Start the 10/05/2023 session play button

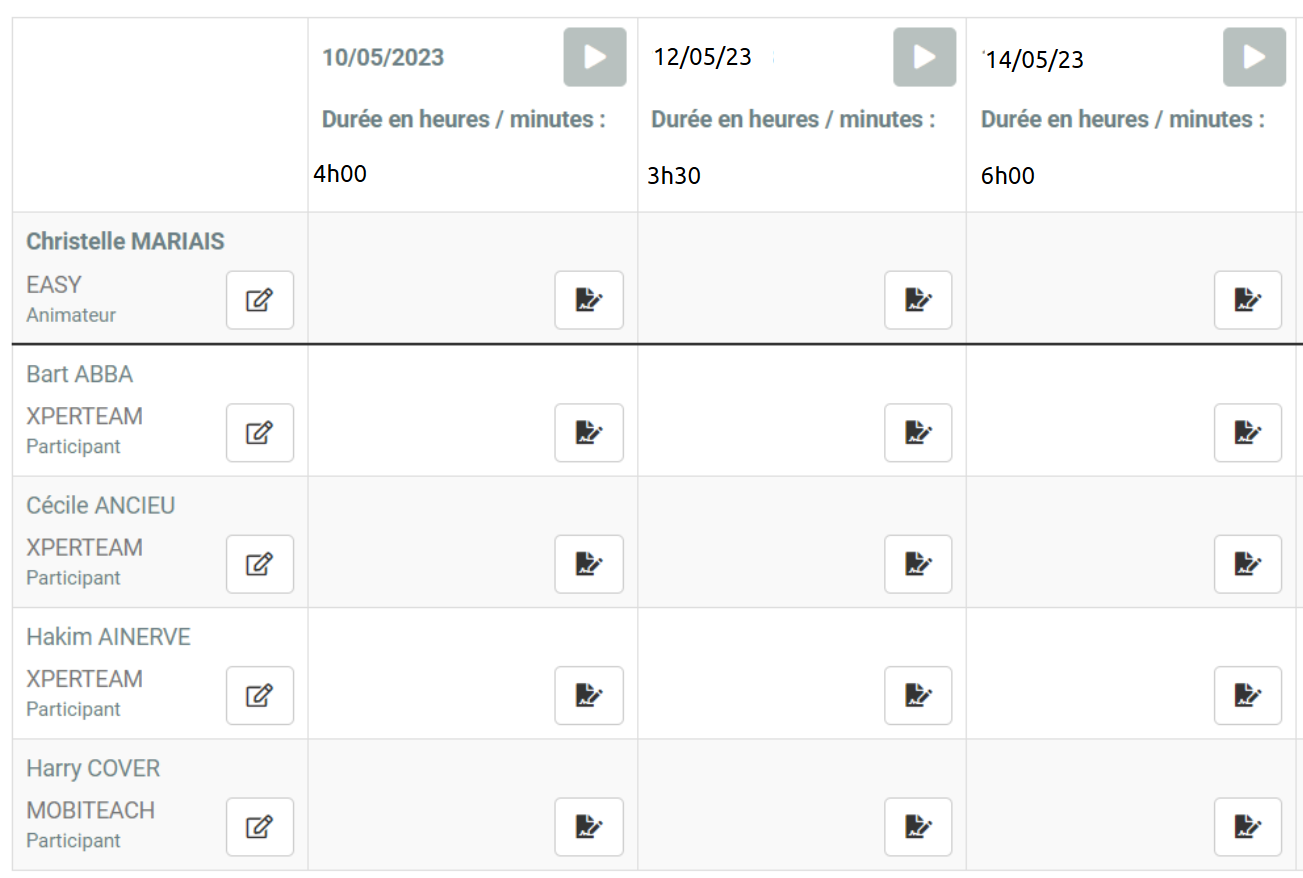tap(595, 57)
